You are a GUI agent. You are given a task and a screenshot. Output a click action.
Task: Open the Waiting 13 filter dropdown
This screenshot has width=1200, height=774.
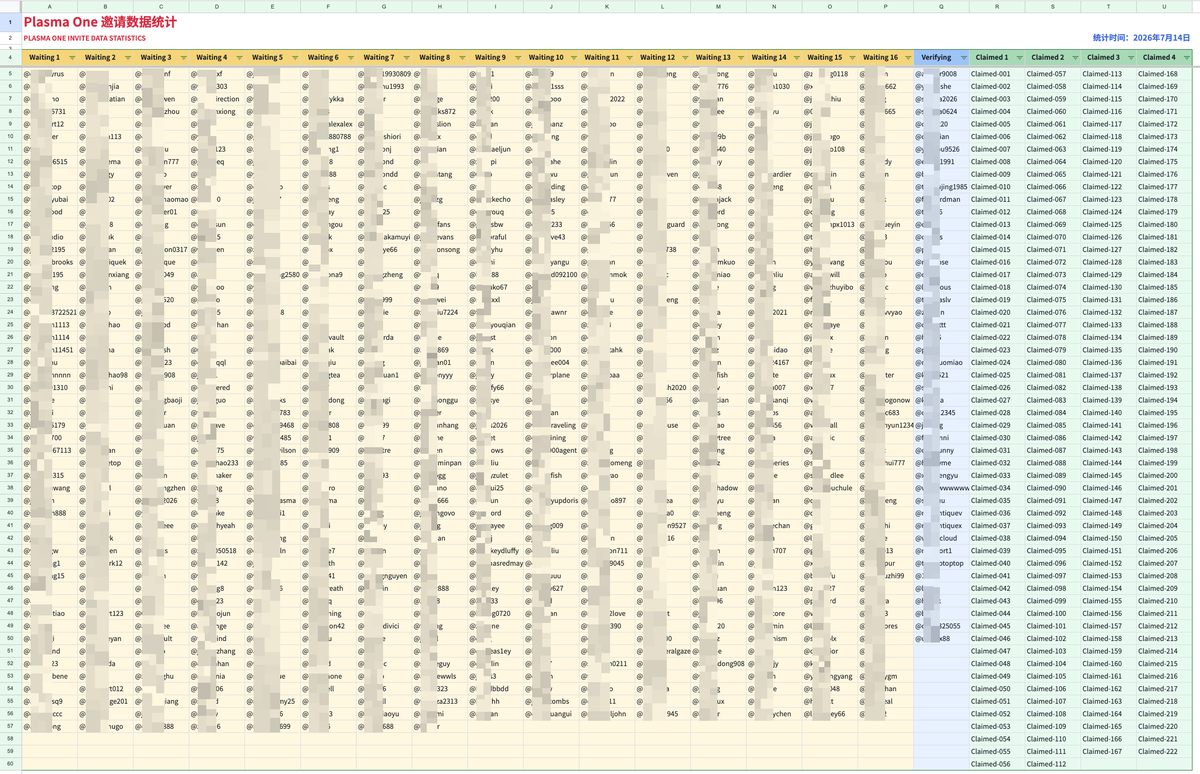pos(741,58)
